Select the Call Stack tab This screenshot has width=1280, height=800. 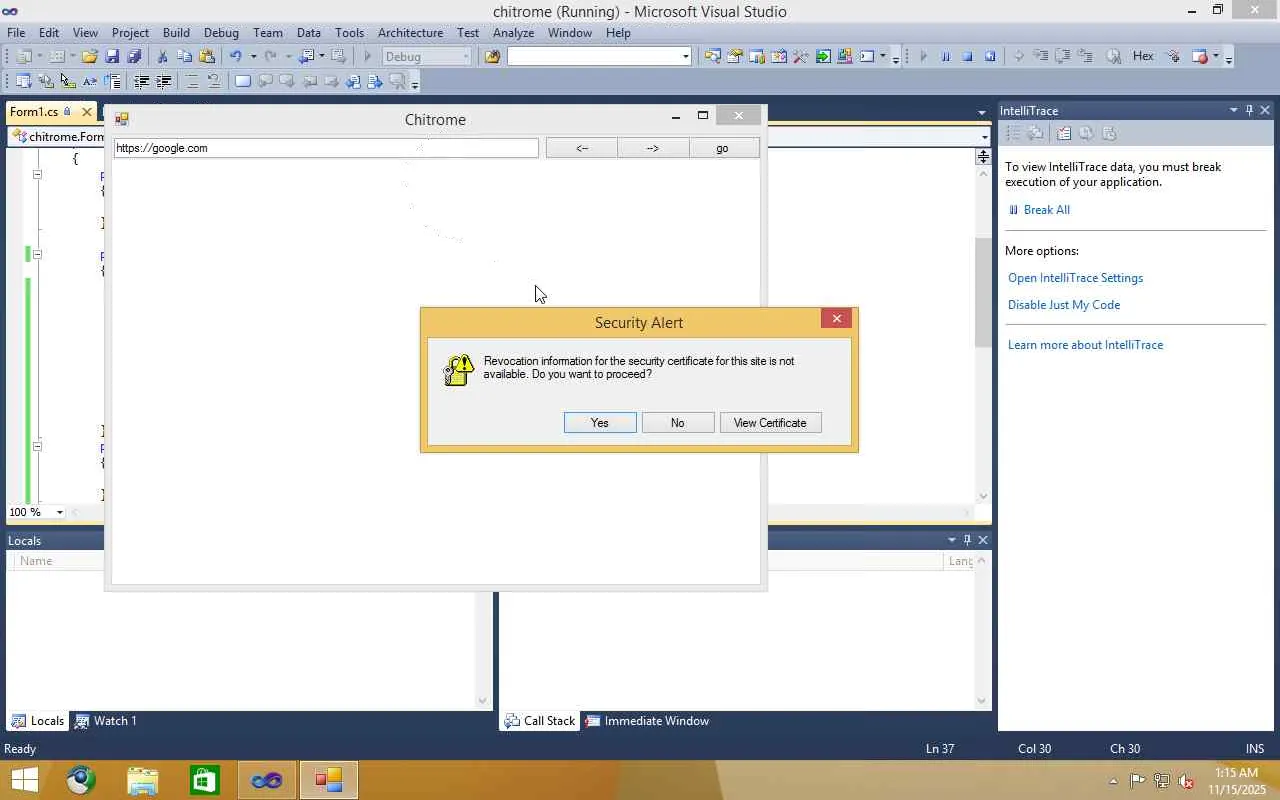pyautogui.click(x=540, y=720)
